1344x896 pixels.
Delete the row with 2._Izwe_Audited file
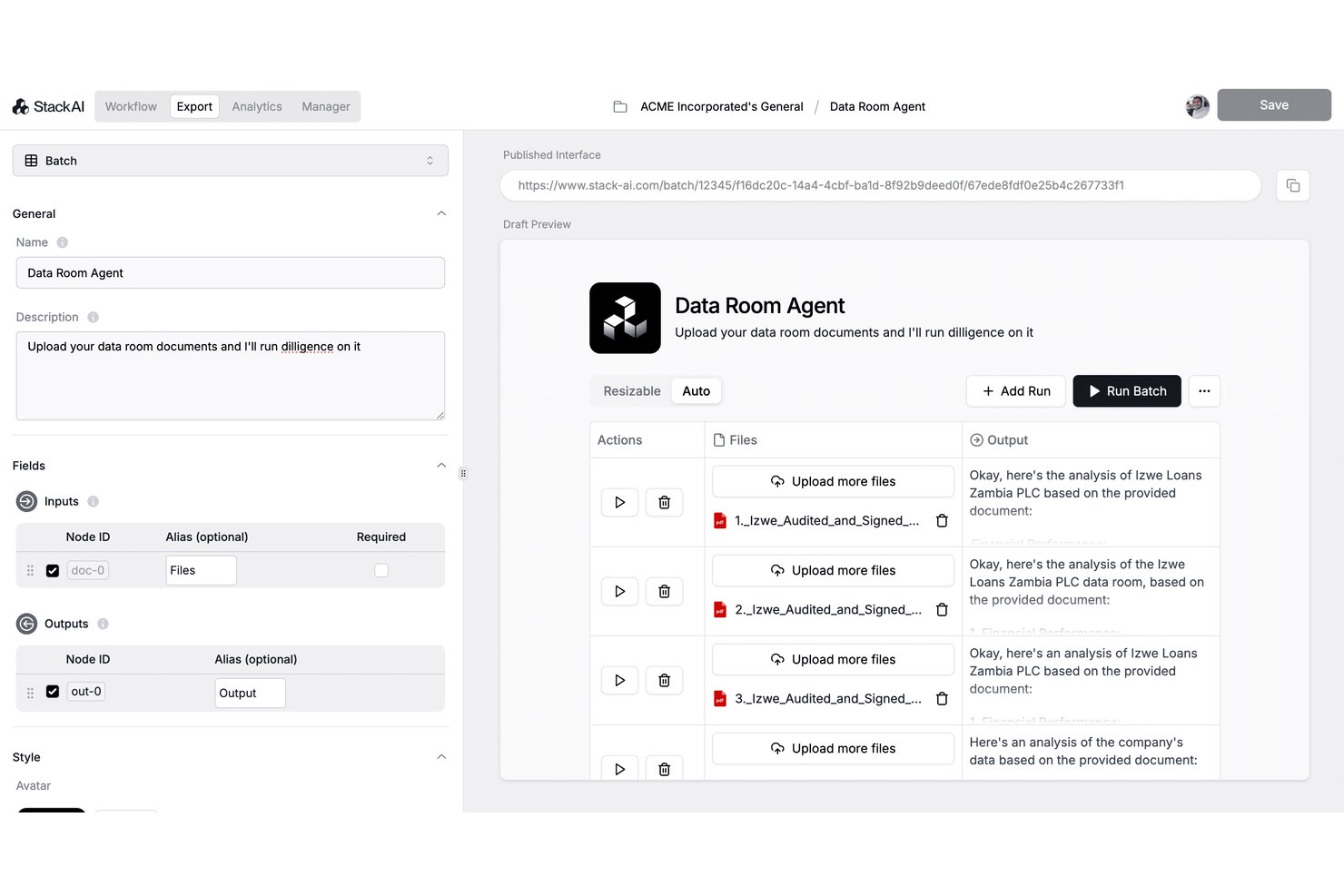(x=664, y=591)
